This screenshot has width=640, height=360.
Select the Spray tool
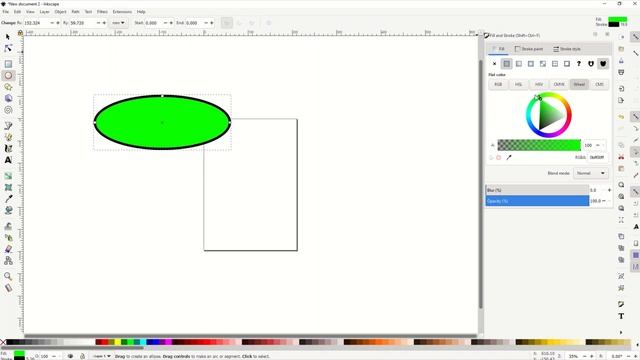coord(8,238)
